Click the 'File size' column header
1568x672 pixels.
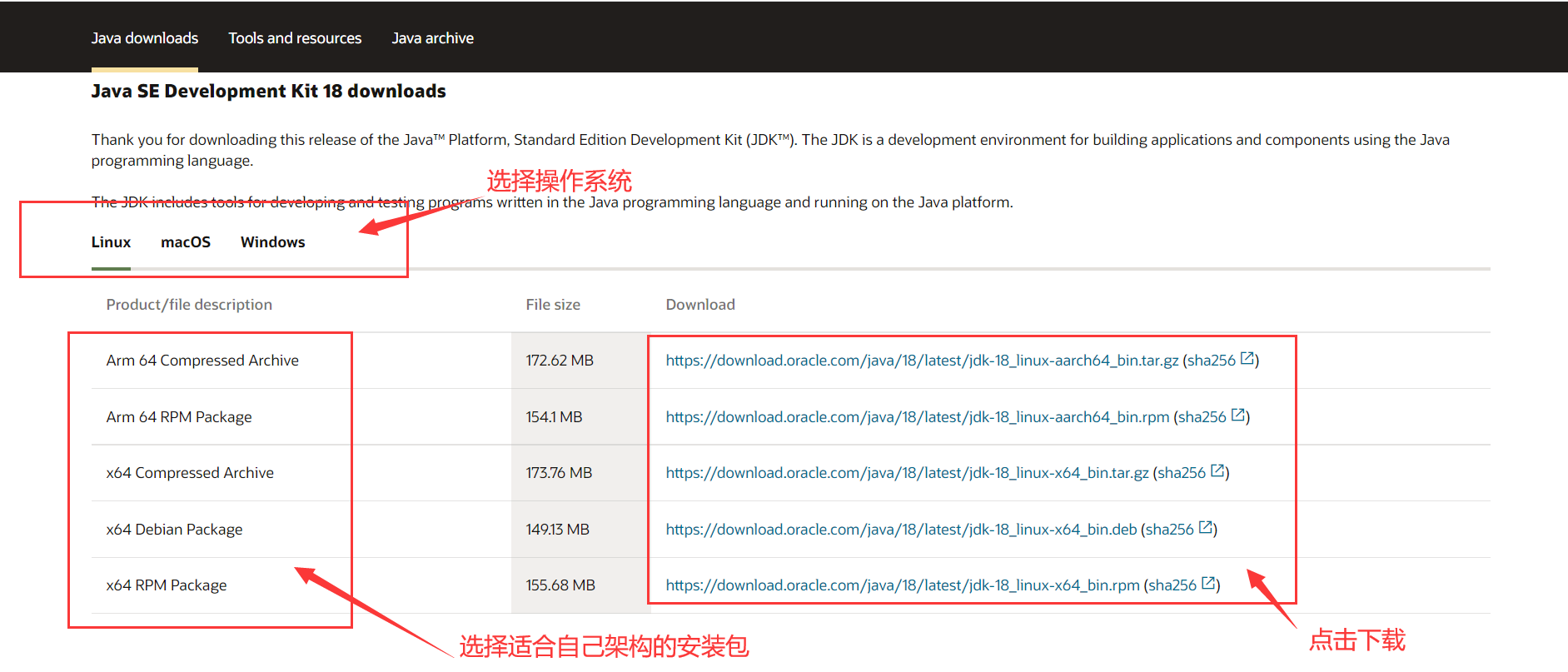(553, 305)
